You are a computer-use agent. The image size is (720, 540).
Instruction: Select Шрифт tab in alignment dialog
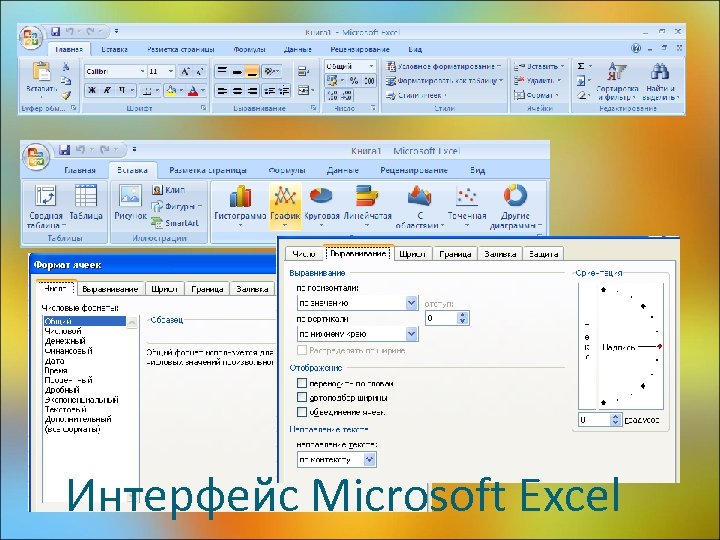(412, 254)
